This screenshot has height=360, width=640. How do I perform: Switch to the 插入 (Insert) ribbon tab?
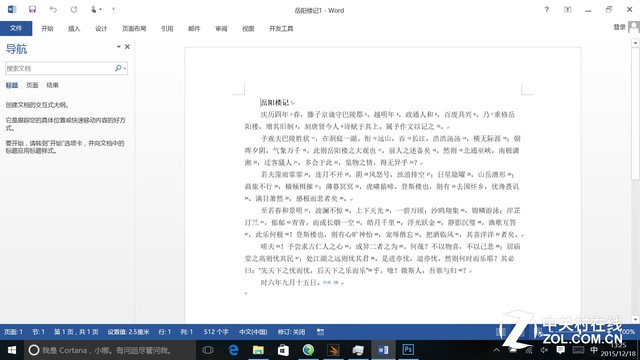pyautogui.click(x=74, y=29)
